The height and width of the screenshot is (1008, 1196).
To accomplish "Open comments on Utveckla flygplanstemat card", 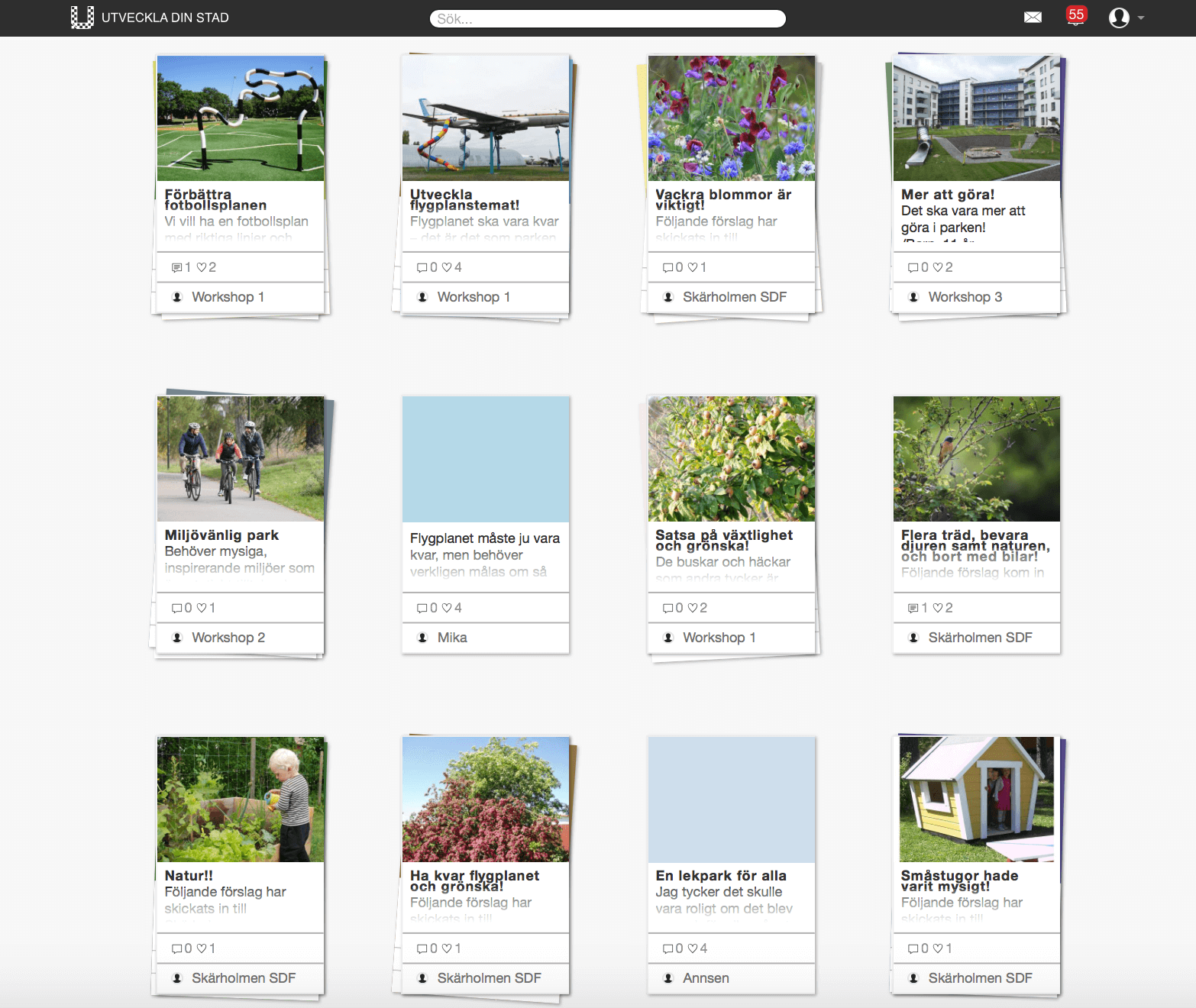I will tap(422, 267).
